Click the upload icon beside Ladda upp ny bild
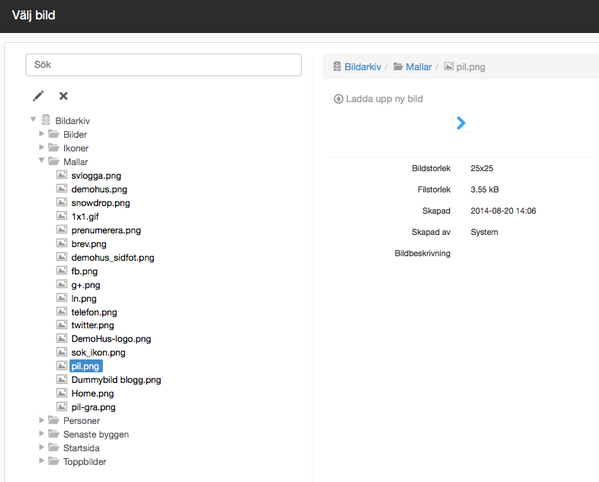The image size is (599, 482). coord(338,99)
